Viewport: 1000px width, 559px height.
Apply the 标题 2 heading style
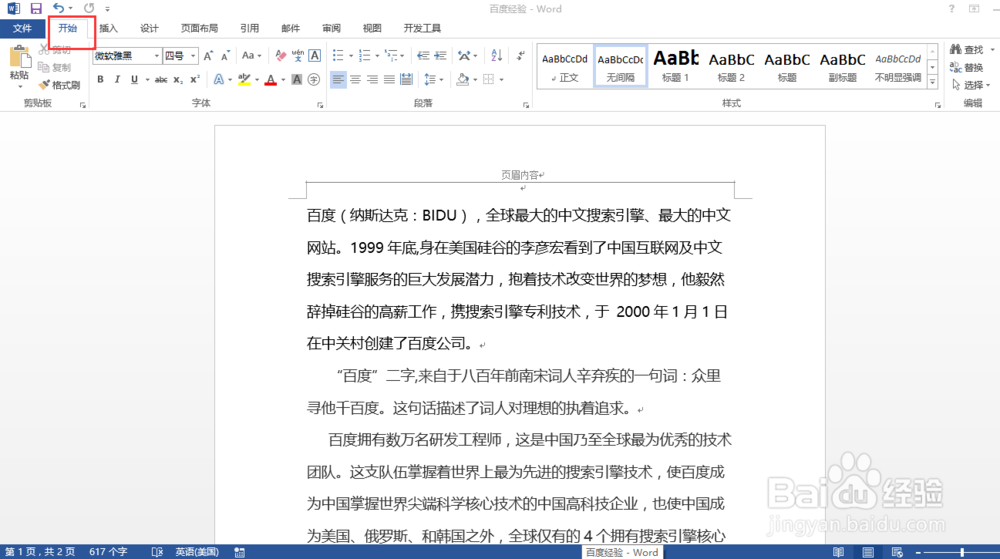coord(731,66)
